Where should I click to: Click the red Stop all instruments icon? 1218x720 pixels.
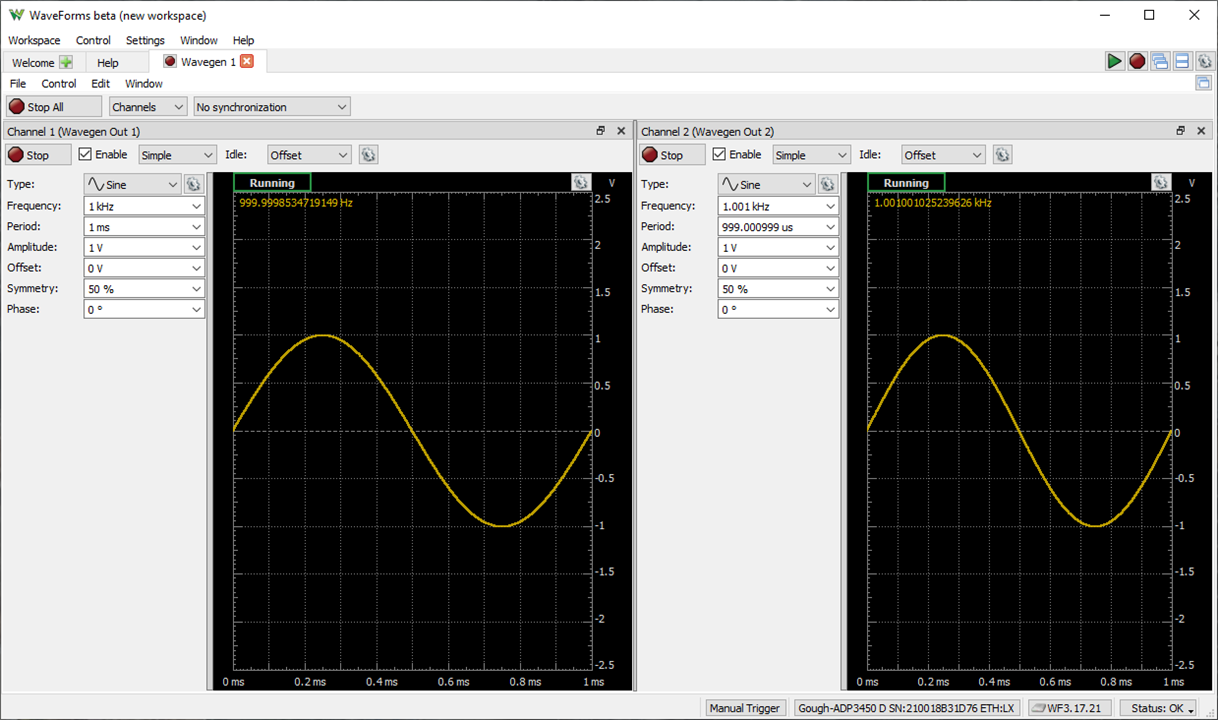point(1137,61)
